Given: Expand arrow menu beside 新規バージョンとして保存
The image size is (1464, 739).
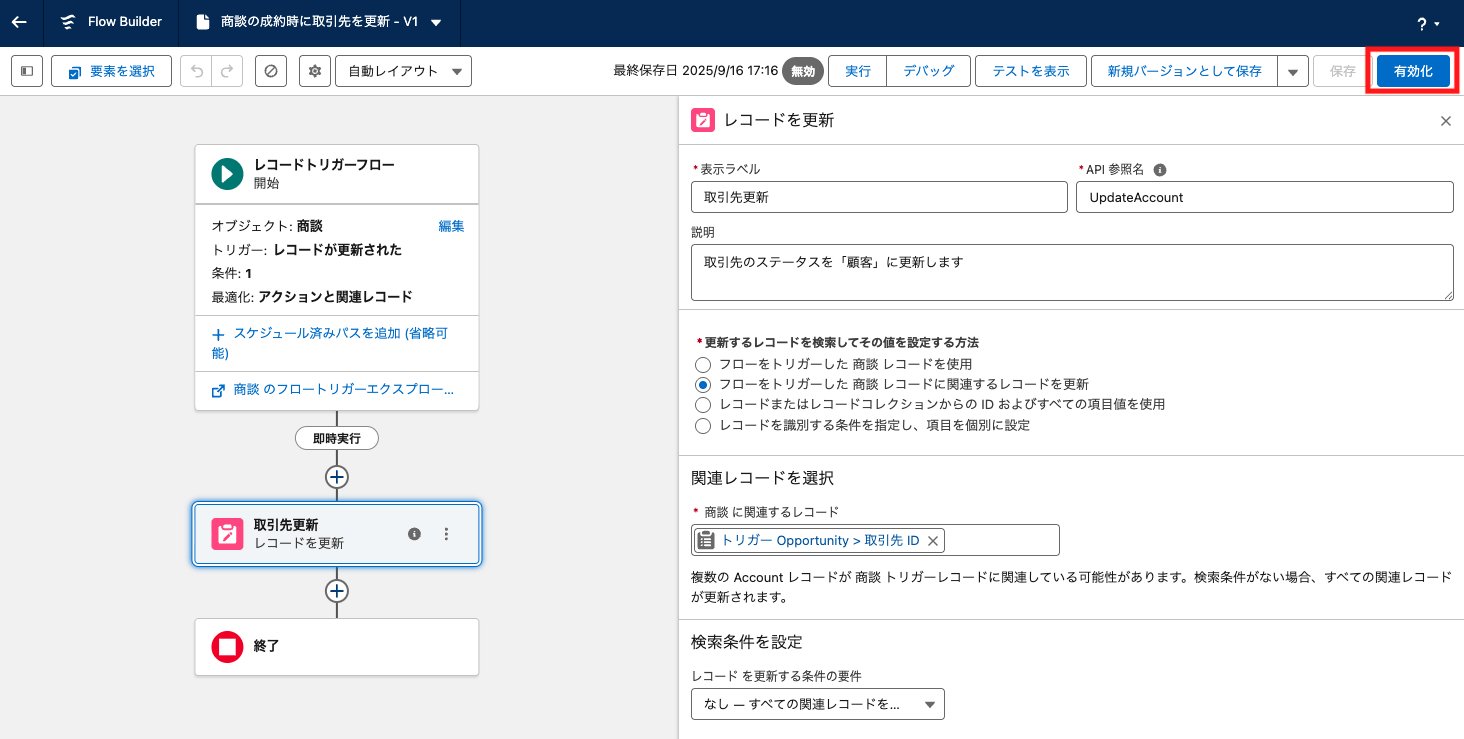Looking at the screenshot, I should coord(1293,71).
